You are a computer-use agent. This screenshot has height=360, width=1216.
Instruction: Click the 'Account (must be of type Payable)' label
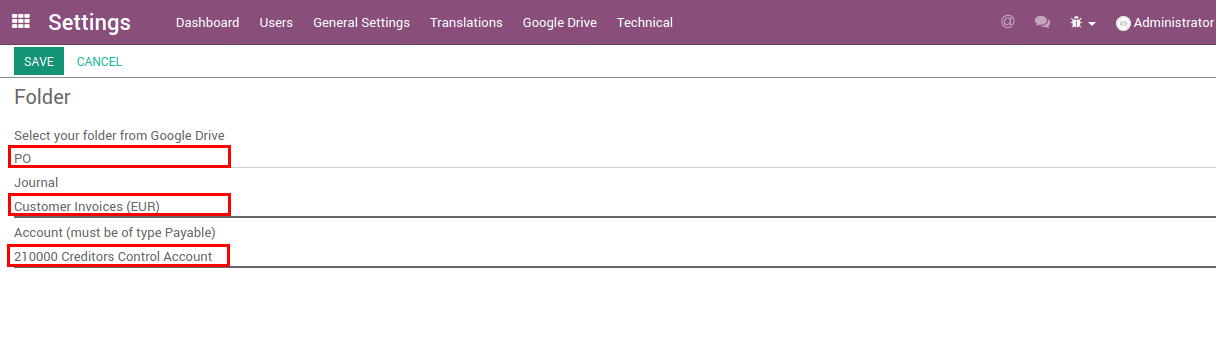115,232
